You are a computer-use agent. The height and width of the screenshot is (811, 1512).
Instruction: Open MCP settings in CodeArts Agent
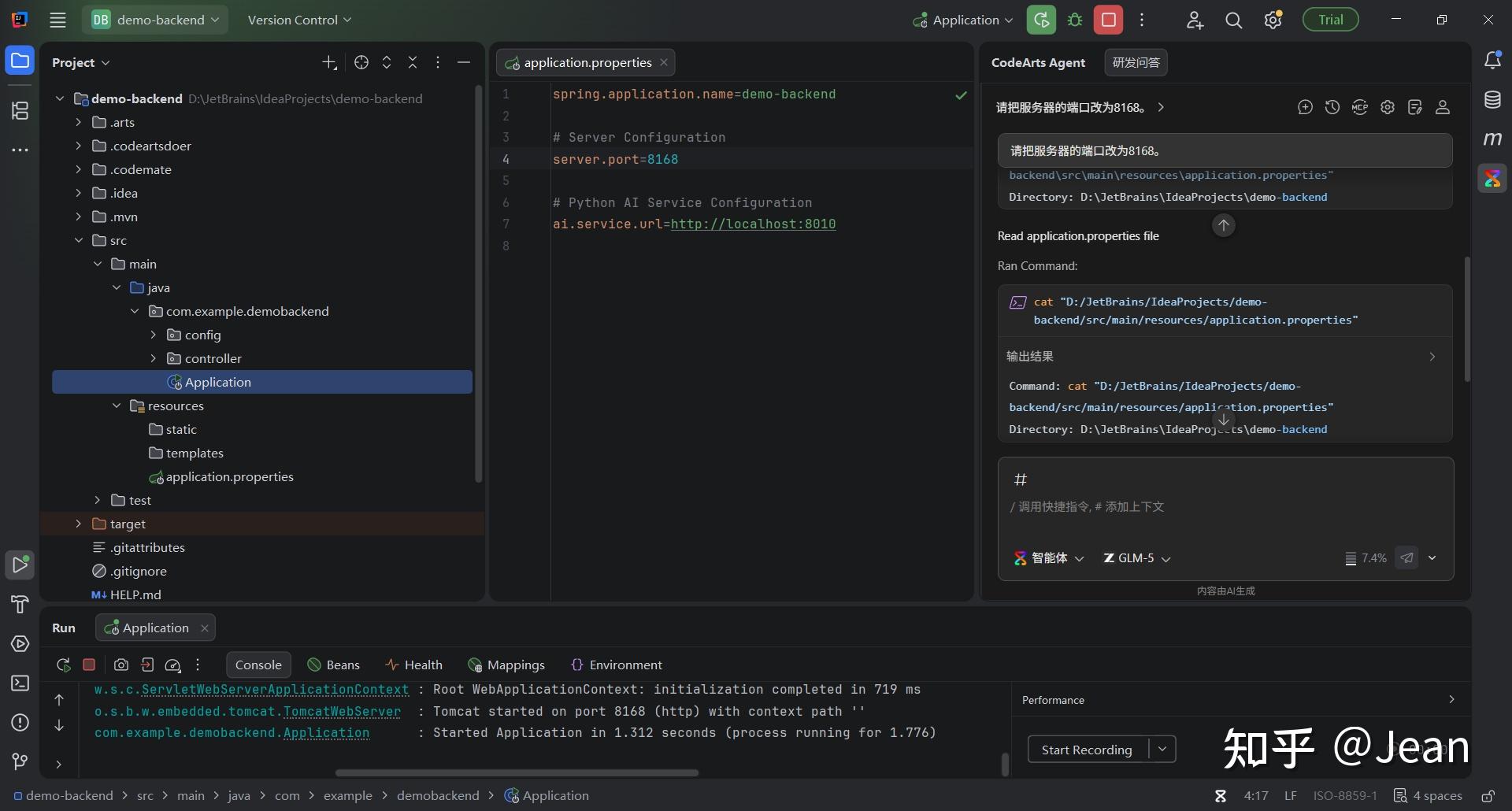1360,107
